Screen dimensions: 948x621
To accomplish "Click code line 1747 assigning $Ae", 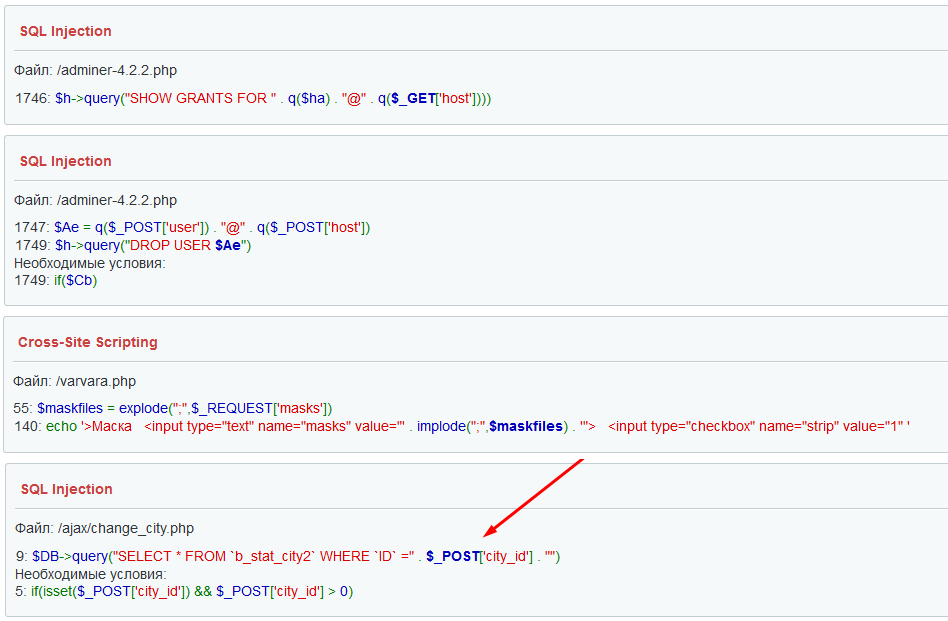I will tap(192, 227).
